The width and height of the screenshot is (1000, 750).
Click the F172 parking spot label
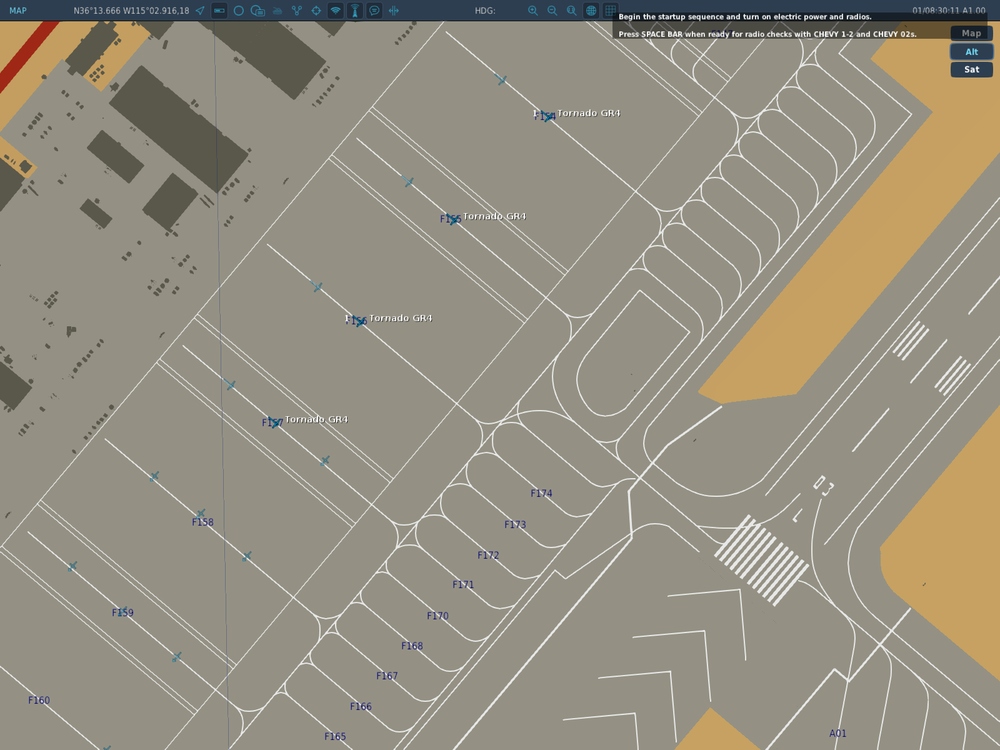pyautogui.click(x=488, y=555)
